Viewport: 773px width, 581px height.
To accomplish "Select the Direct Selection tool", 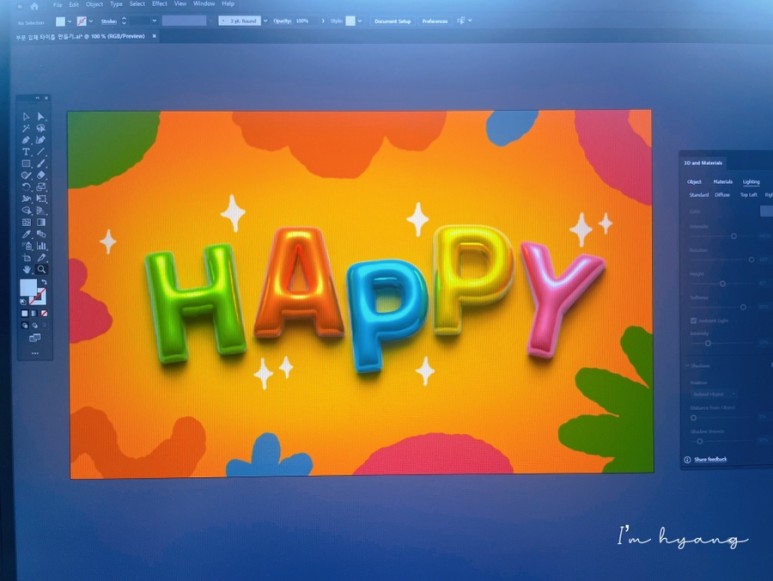I will pyautogui.click(x=41, y=117).
